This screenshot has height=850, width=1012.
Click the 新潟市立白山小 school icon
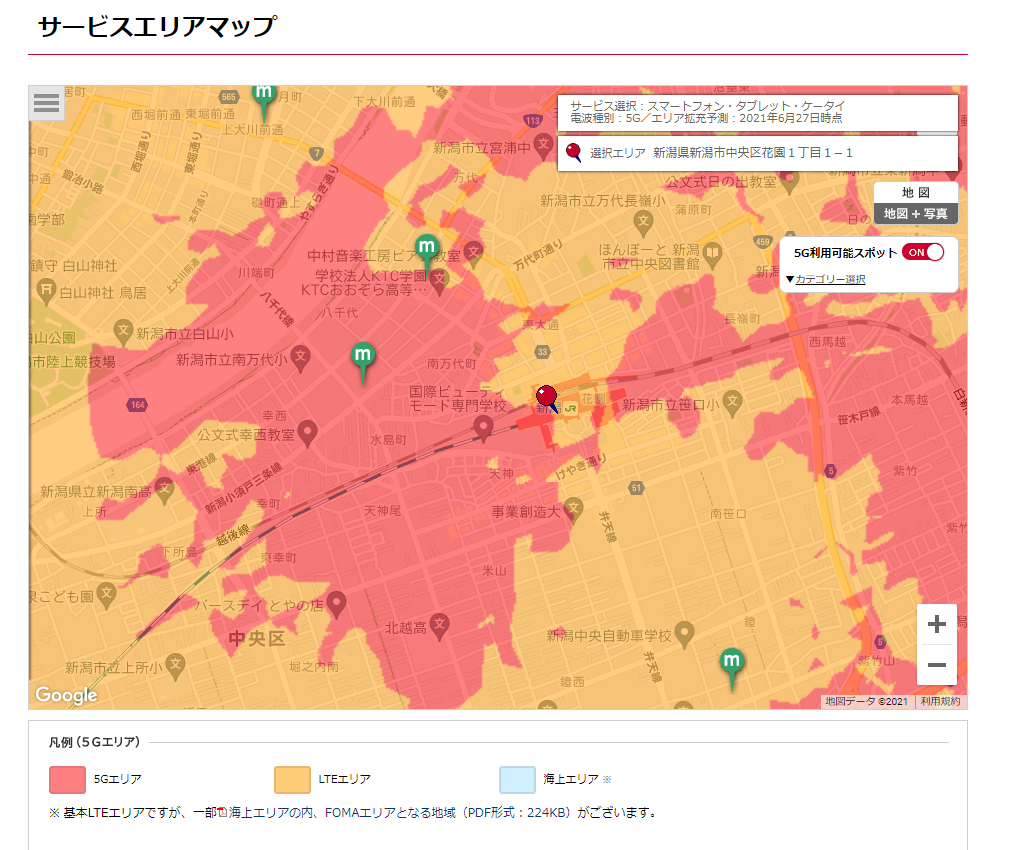[x=122, y=332]
